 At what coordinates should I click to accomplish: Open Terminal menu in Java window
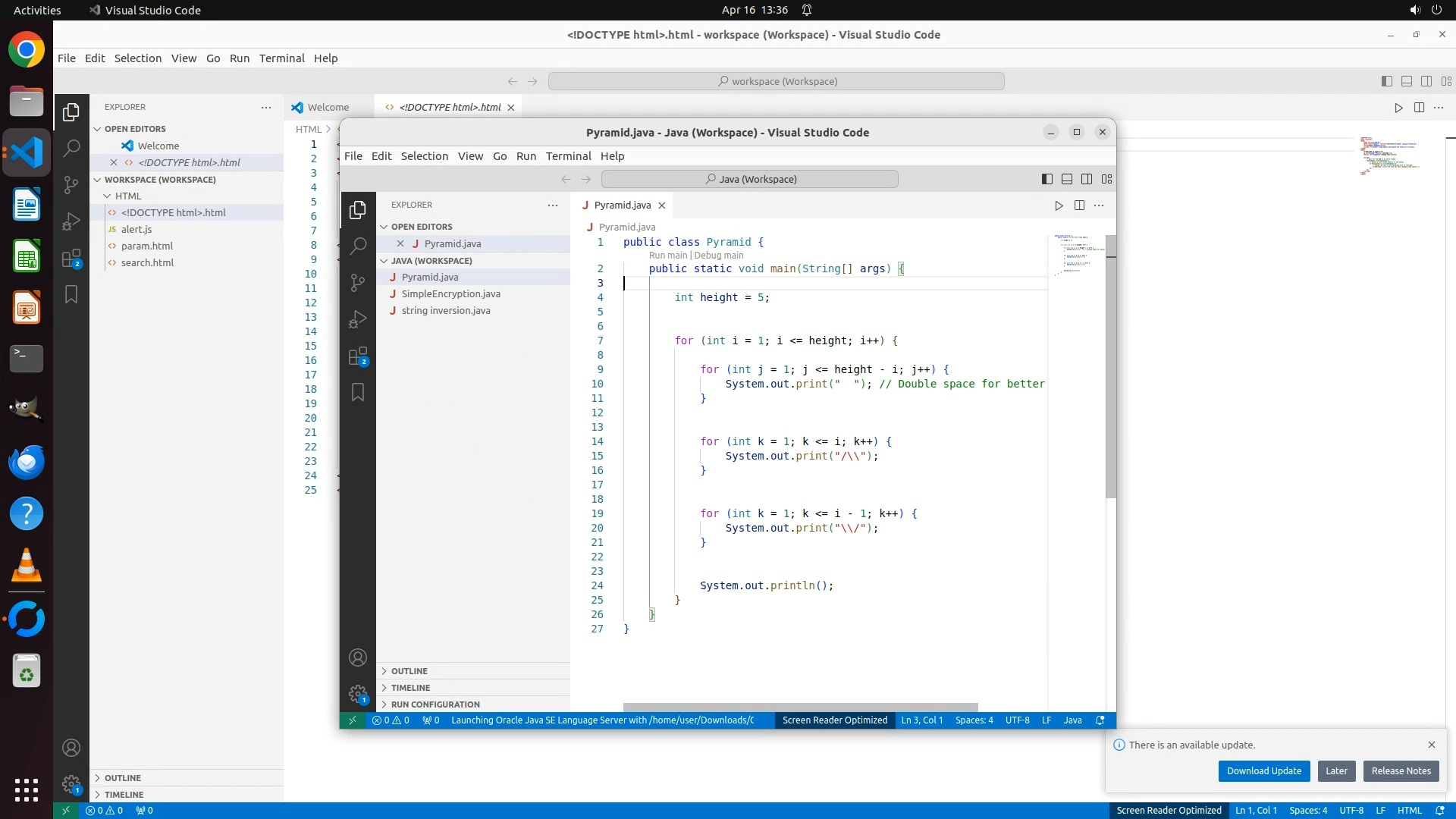tap(568, 156)
